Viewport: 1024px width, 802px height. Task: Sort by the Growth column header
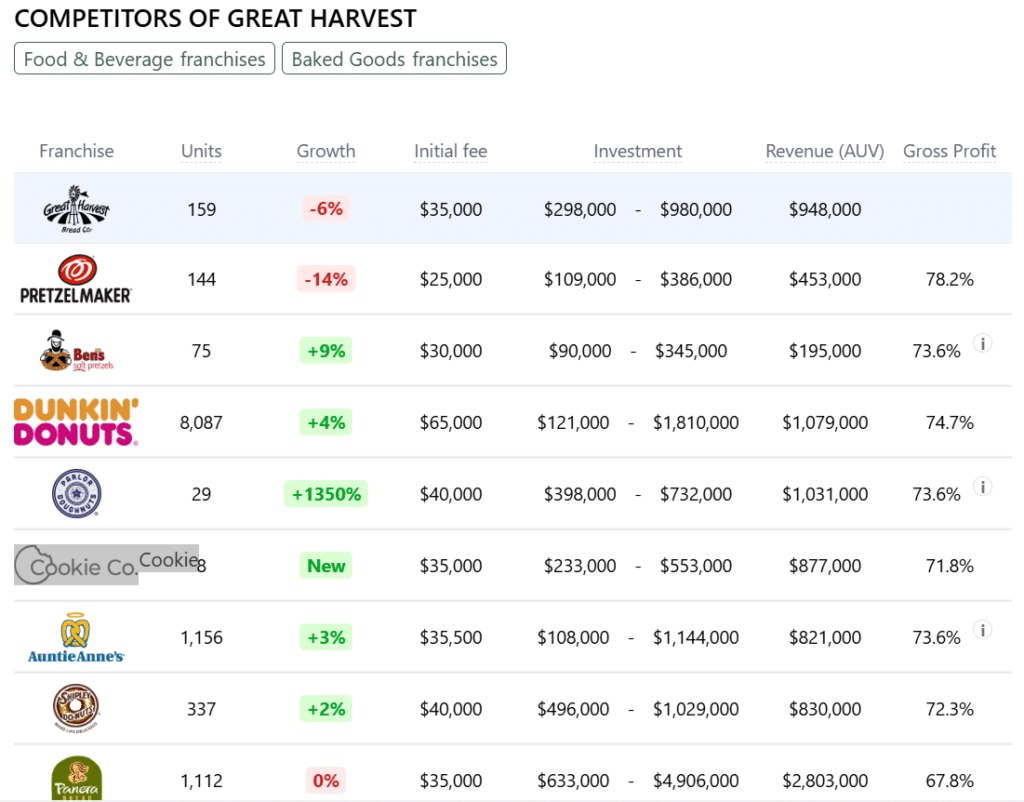[x=326, y=151]
